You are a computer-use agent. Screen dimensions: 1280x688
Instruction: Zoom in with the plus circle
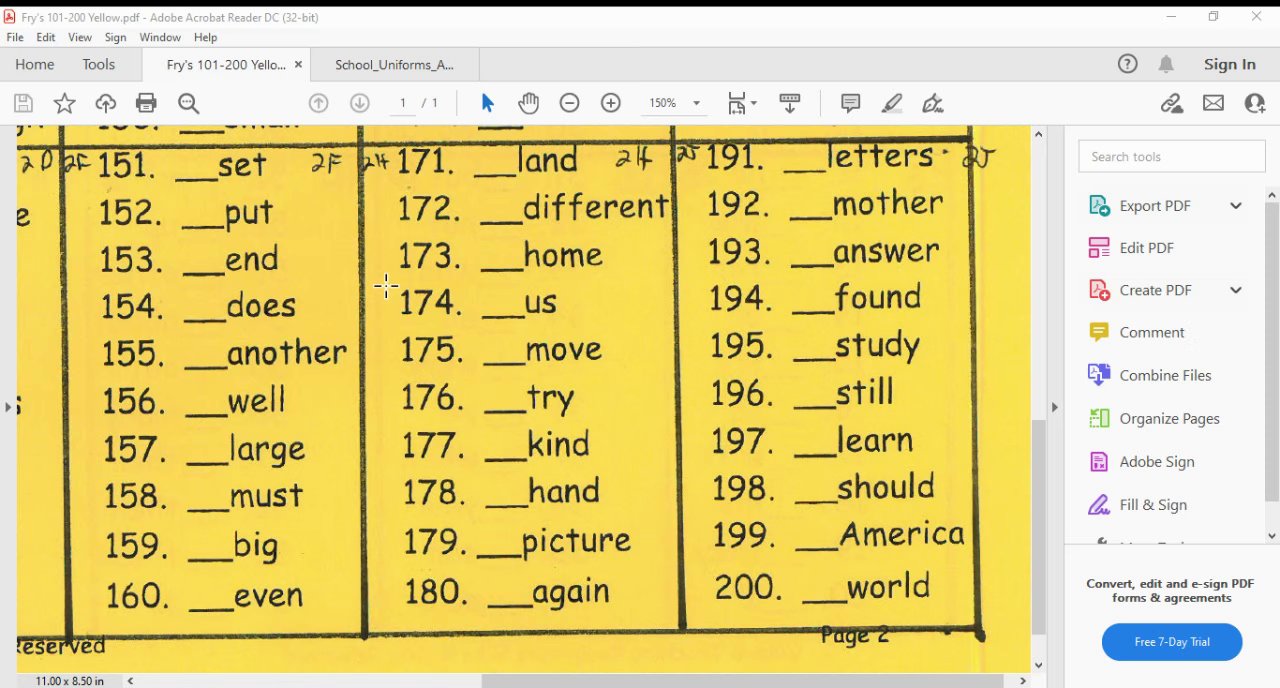point(611,103)
